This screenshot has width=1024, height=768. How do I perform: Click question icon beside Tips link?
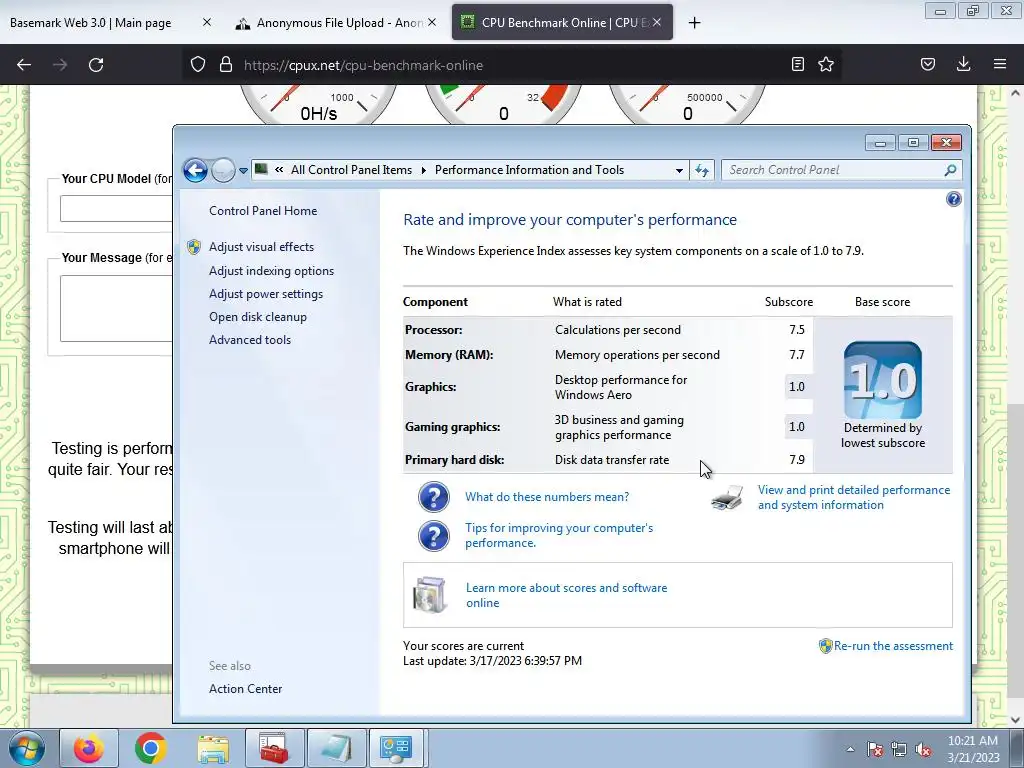434,536
